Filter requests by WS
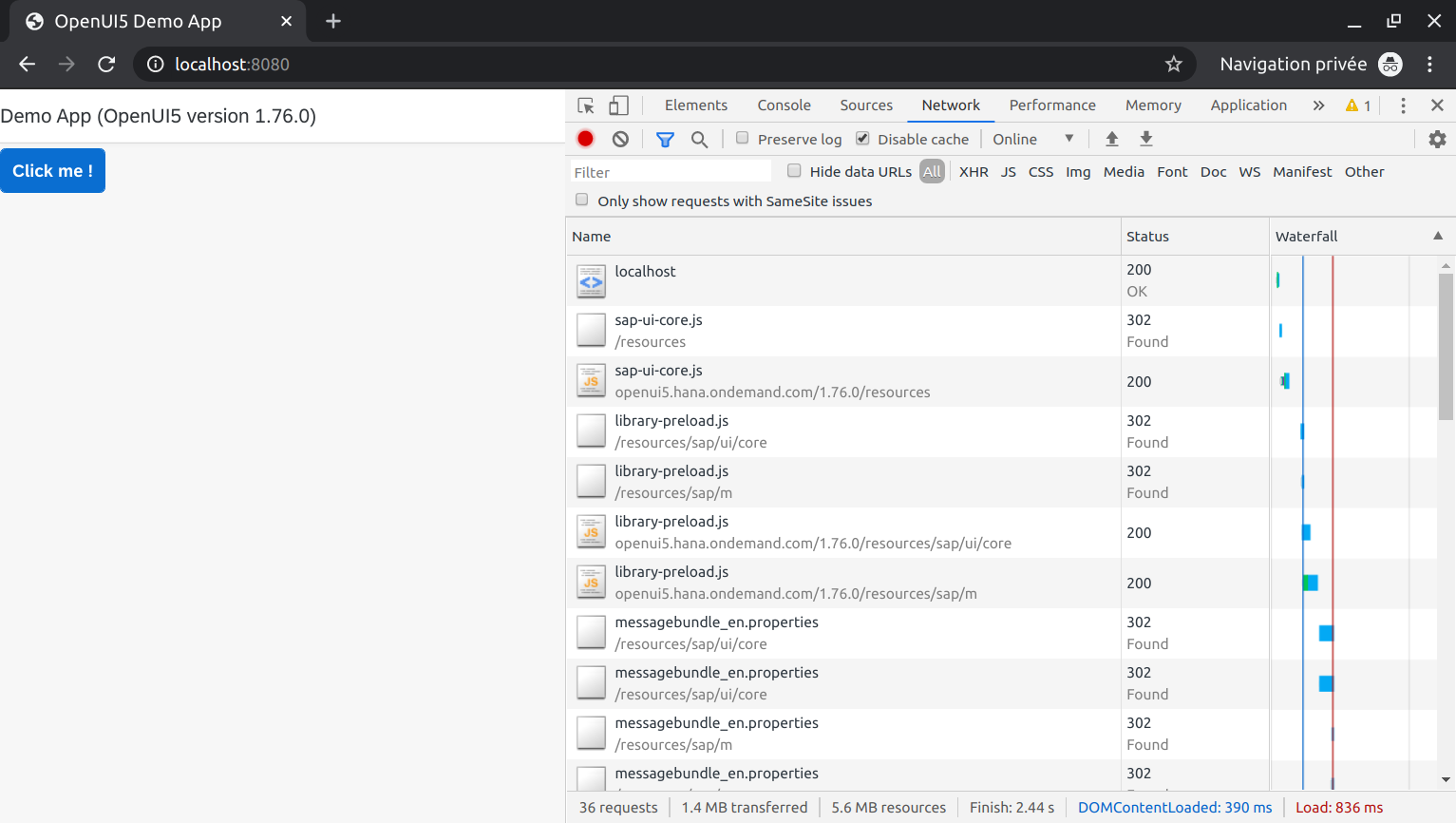 pos(1250,172)
